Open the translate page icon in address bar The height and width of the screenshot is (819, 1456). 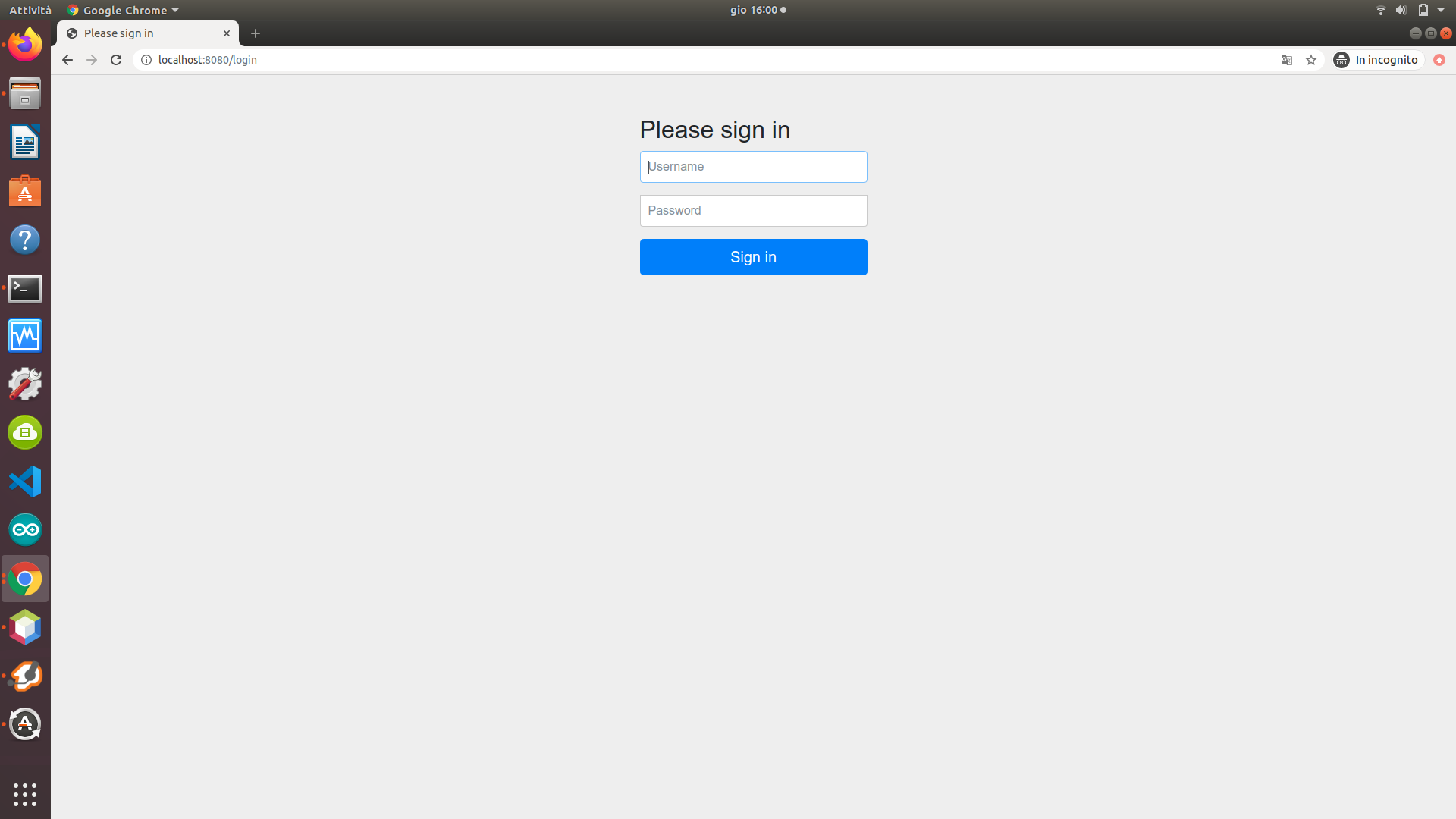[x=1287, y=60]
